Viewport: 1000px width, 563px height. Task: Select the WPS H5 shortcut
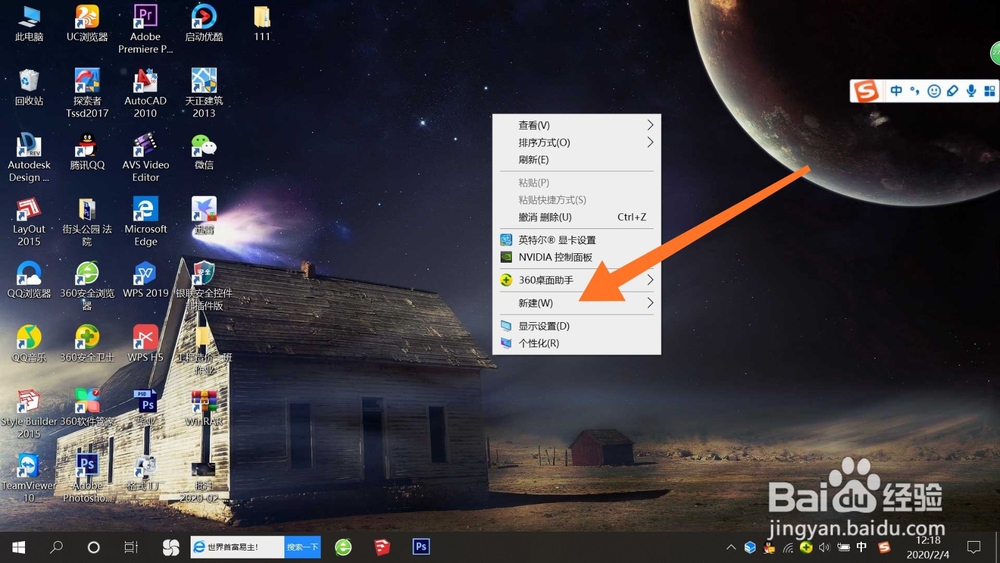click(x=145, y=344)
